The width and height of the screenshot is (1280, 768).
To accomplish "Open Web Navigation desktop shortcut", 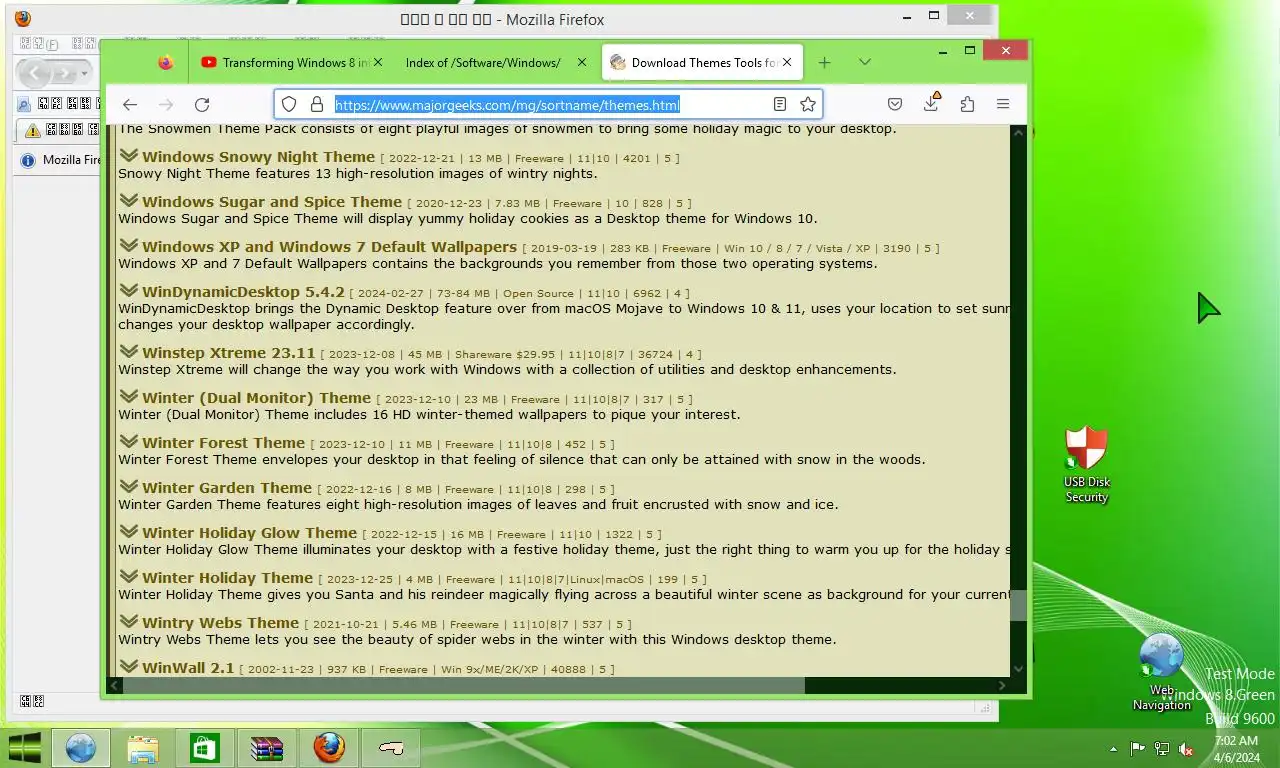I will coord(1162,672).
